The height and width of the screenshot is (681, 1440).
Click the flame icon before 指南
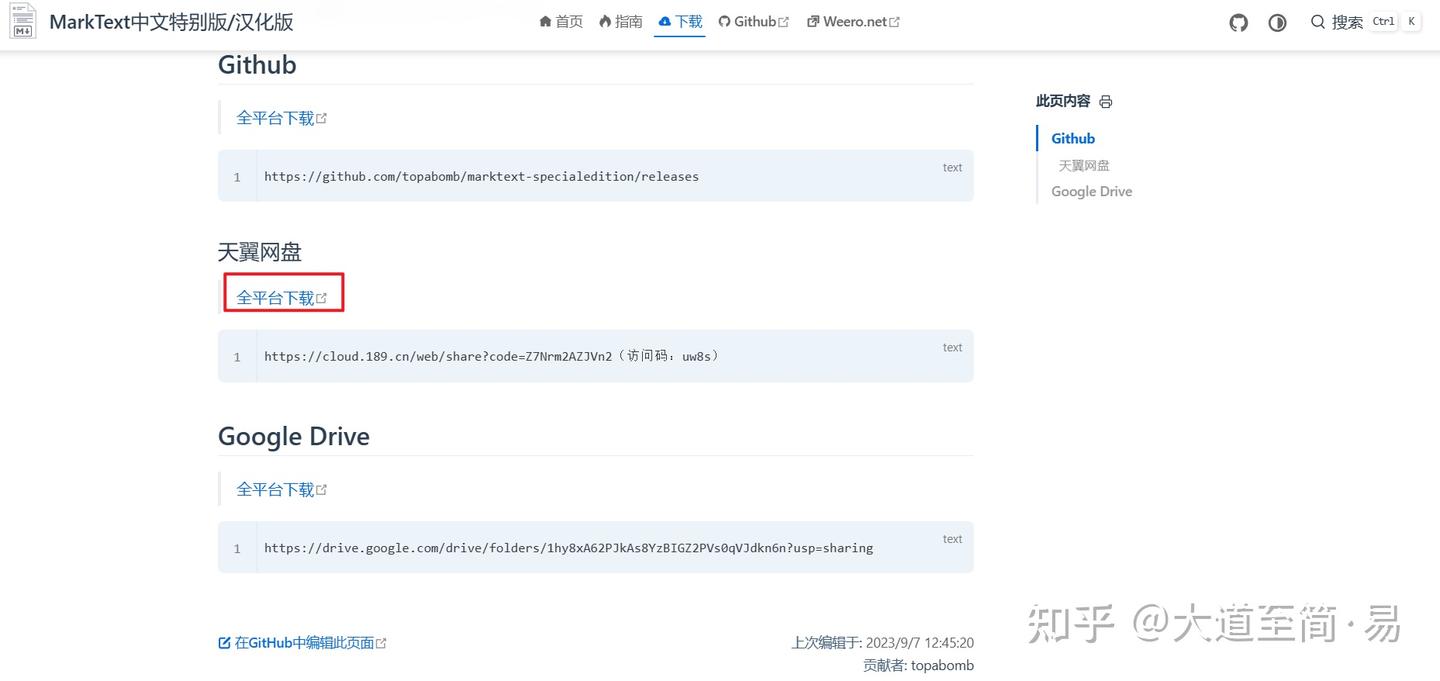(x=606, y=20)
